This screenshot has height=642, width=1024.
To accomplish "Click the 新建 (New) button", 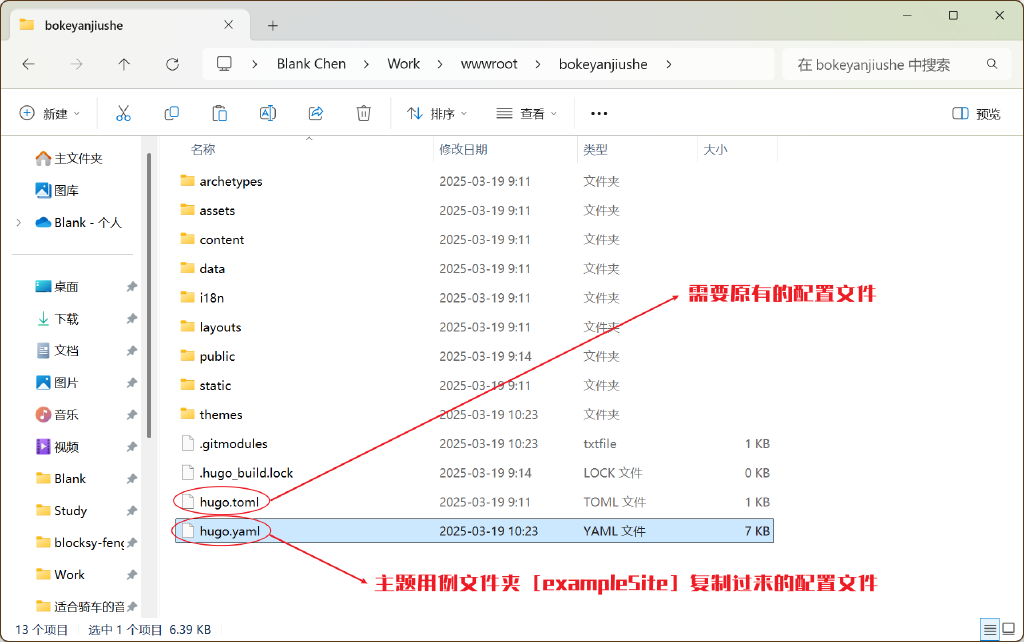I will point(45,113).
